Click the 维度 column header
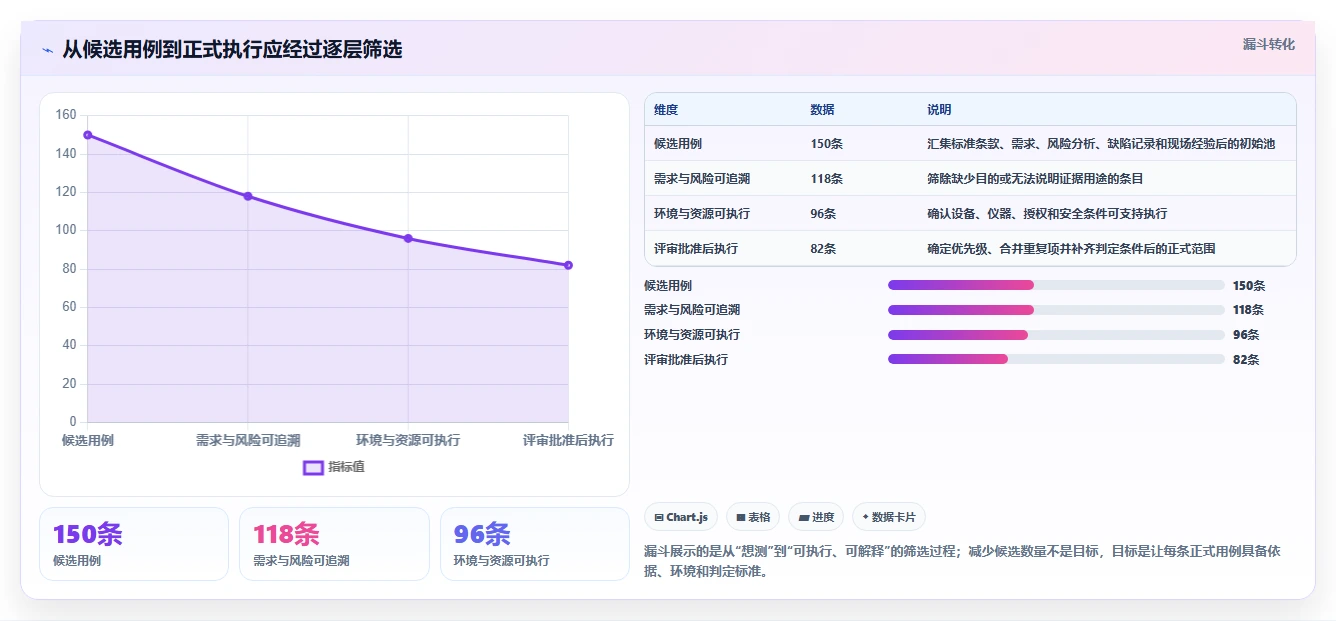The width and height of the screenshot is (1336, 621). point(666,110)
